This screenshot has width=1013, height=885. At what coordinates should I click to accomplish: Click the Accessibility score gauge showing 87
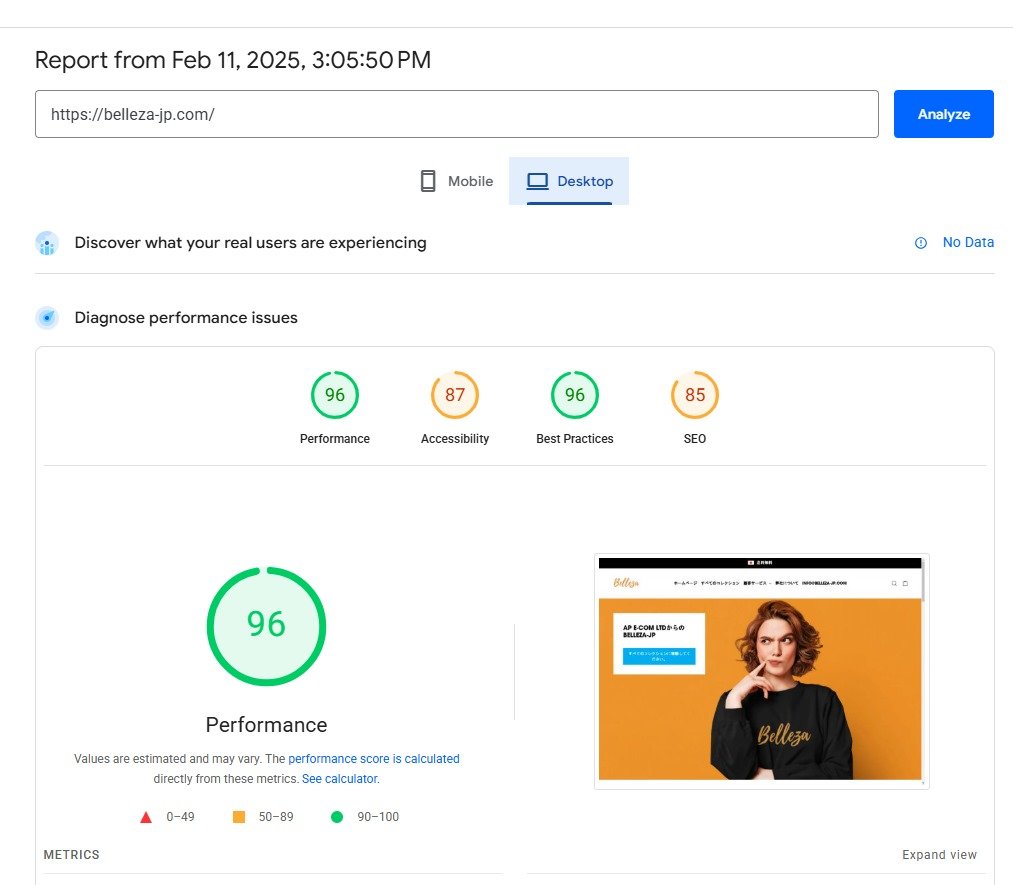point(454,394)
